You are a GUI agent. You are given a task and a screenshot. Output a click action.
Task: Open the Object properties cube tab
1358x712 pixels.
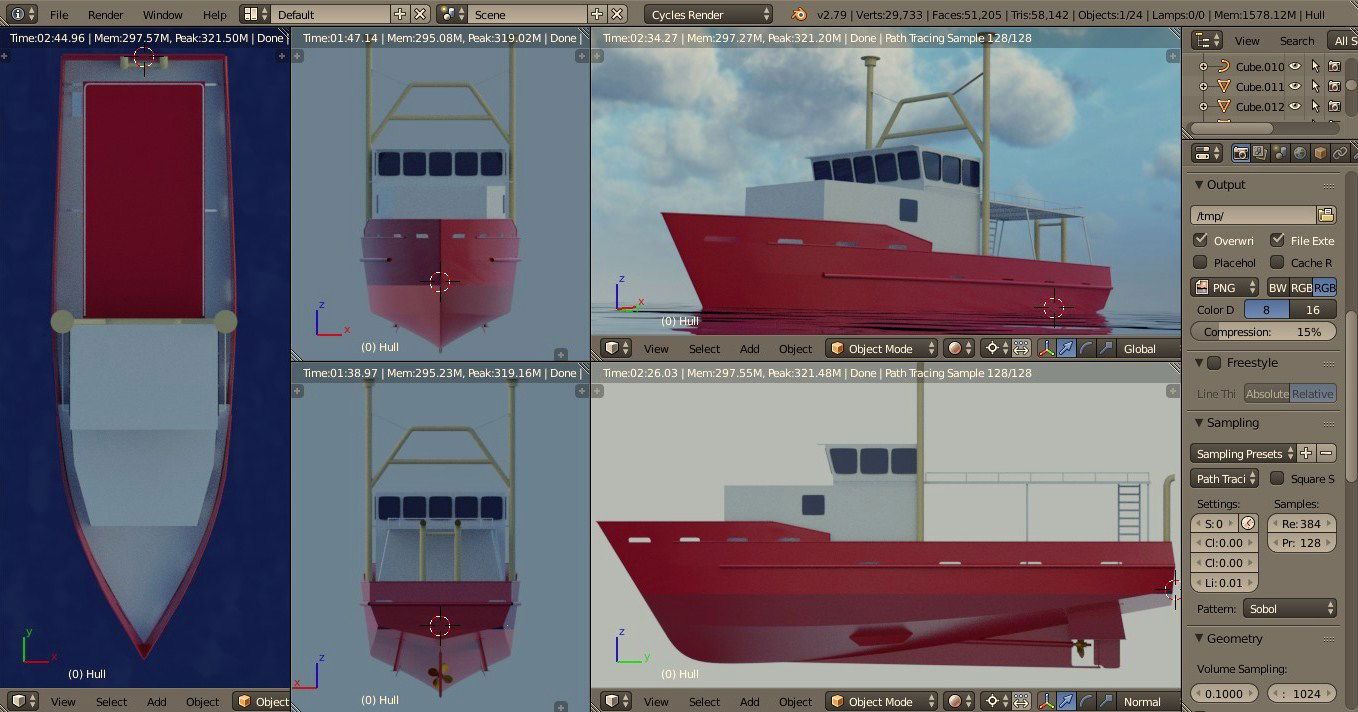1319,153
